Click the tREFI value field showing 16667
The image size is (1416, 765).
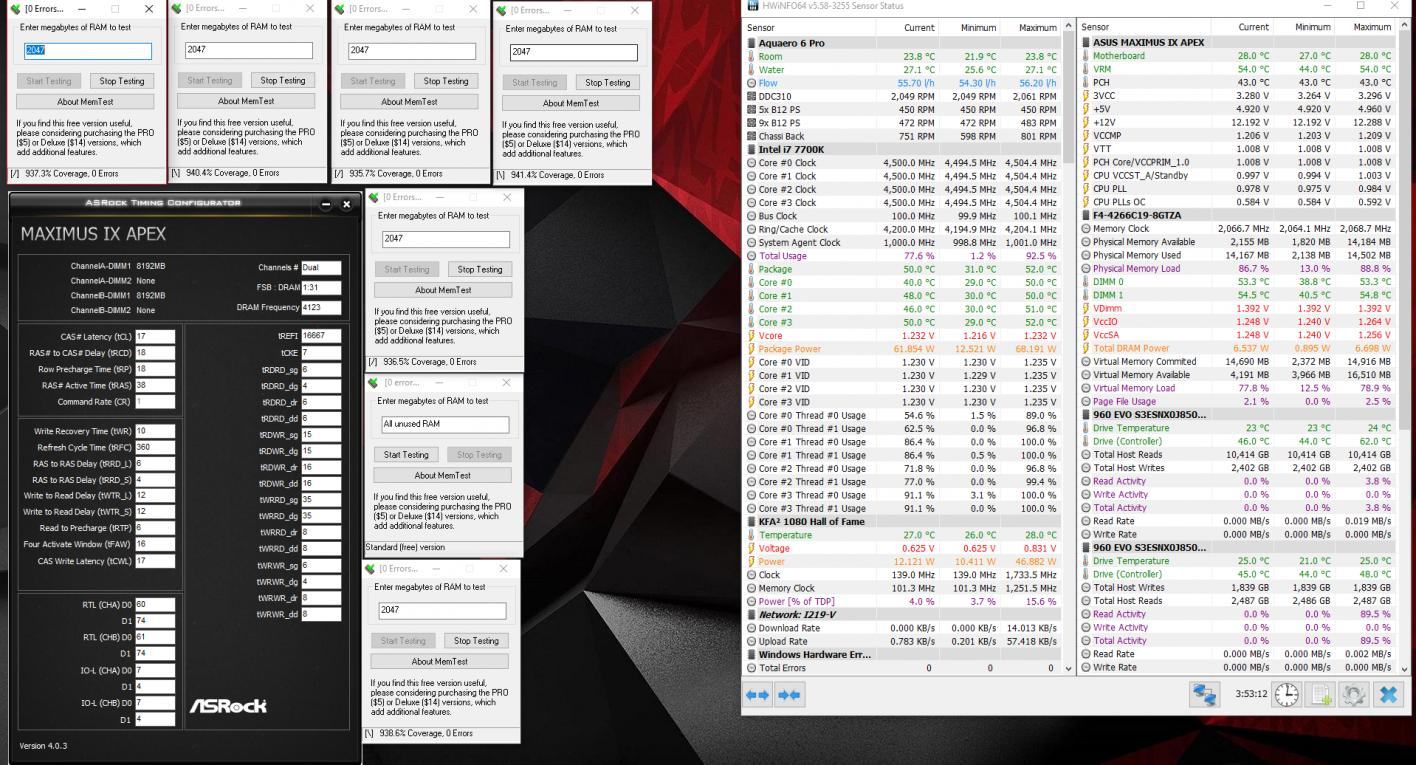coord(321,336)
